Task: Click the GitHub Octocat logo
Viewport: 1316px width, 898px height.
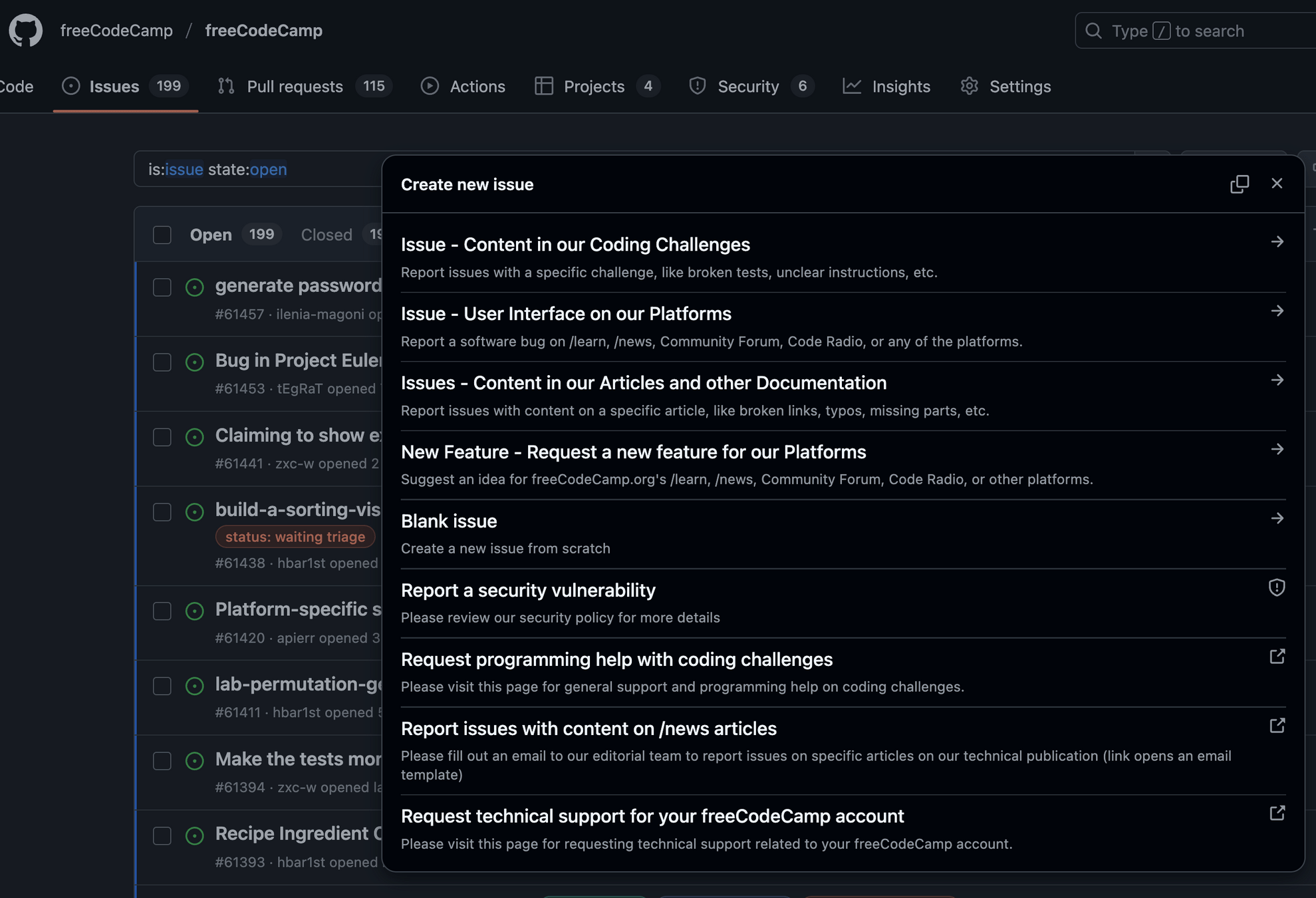Action: click(x=25, y=30)
